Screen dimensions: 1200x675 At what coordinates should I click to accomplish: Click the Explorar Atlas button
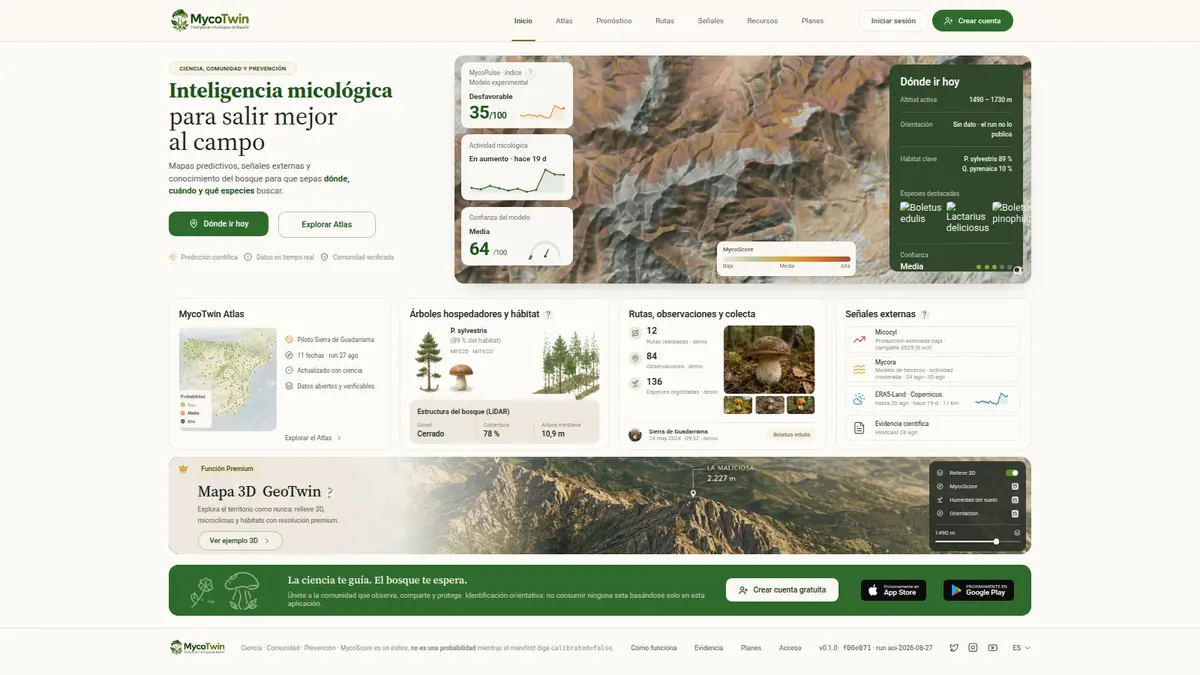pos(327,224)
